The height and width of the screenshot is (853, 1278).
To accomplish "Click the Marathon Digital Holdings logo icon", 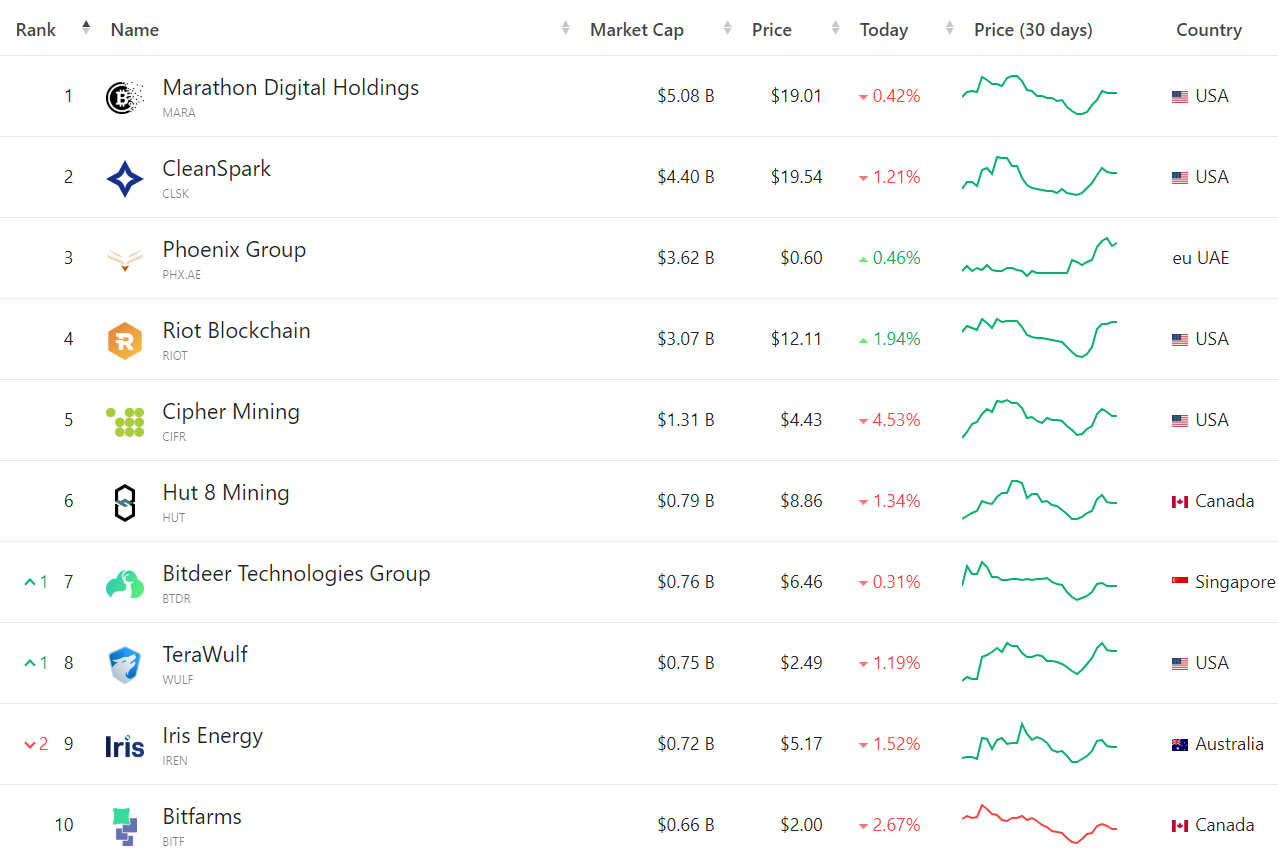I will [x=125, y=98].
